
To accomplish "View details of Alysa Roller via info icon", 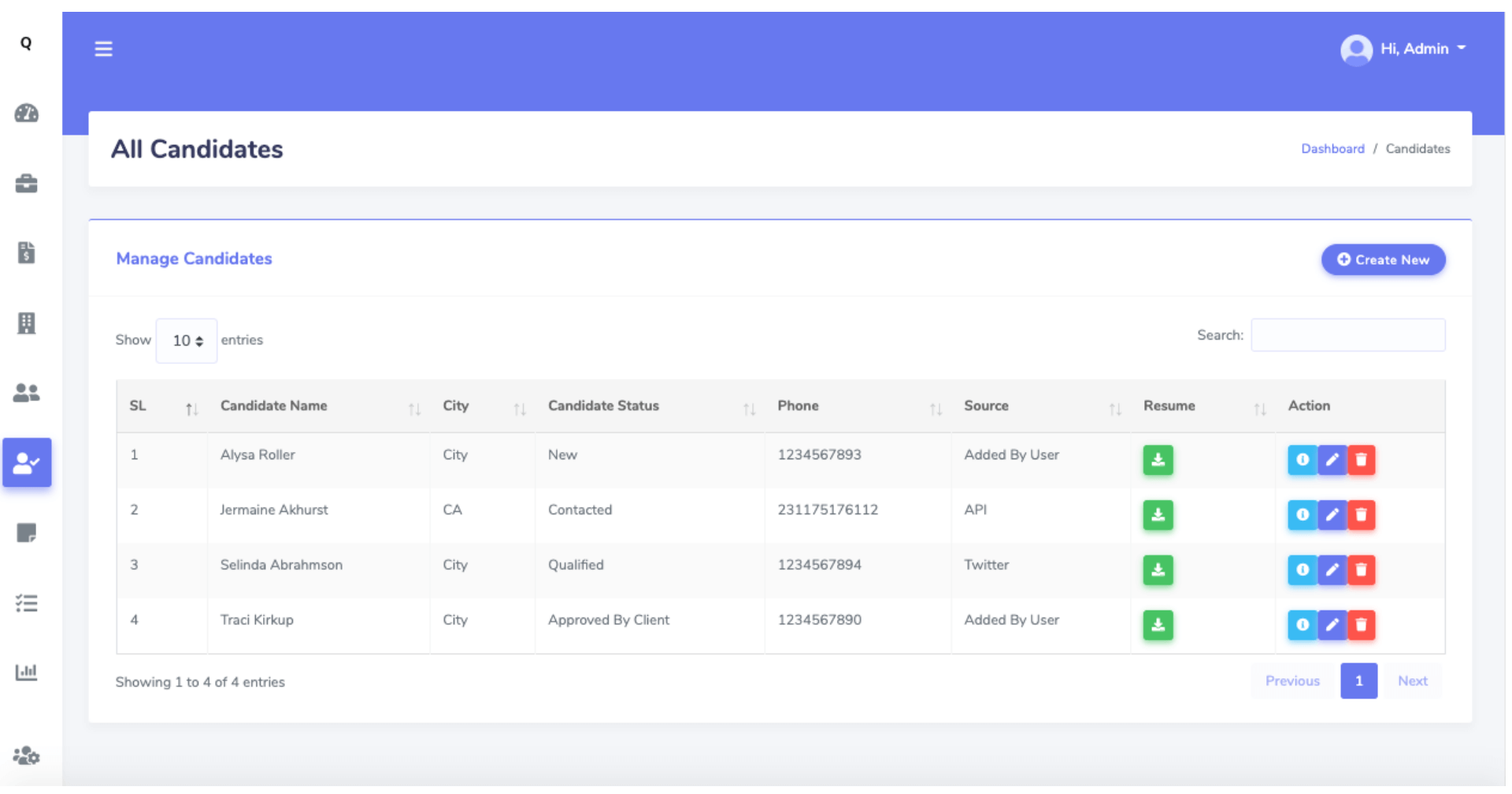I will click(x=1303, y=461).
